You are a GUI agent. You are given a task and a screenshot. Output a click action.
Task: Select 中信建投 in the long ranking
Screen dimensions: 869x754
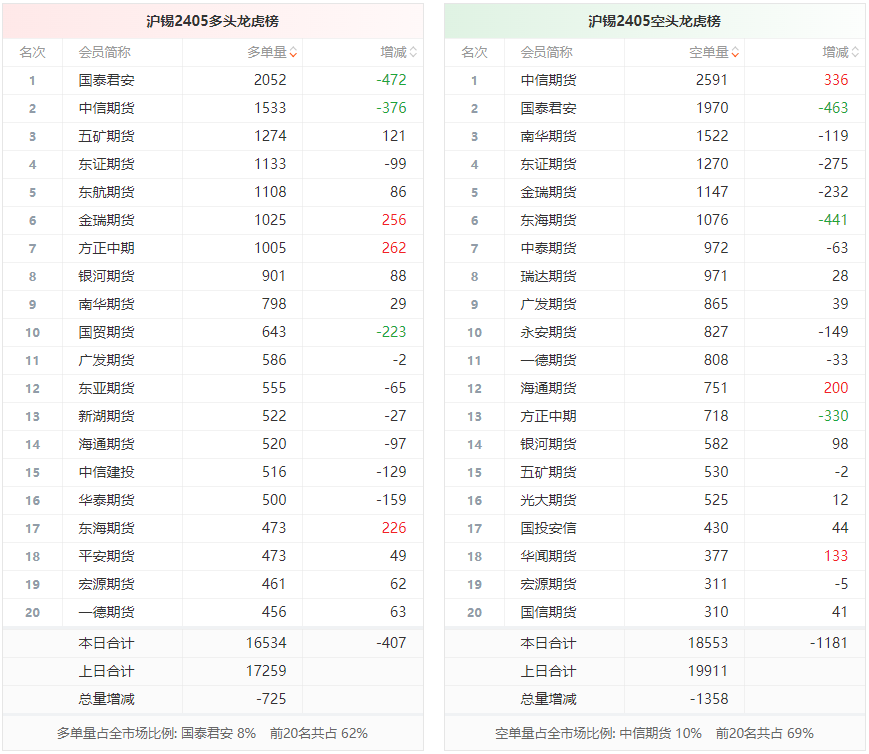[106, 472]
